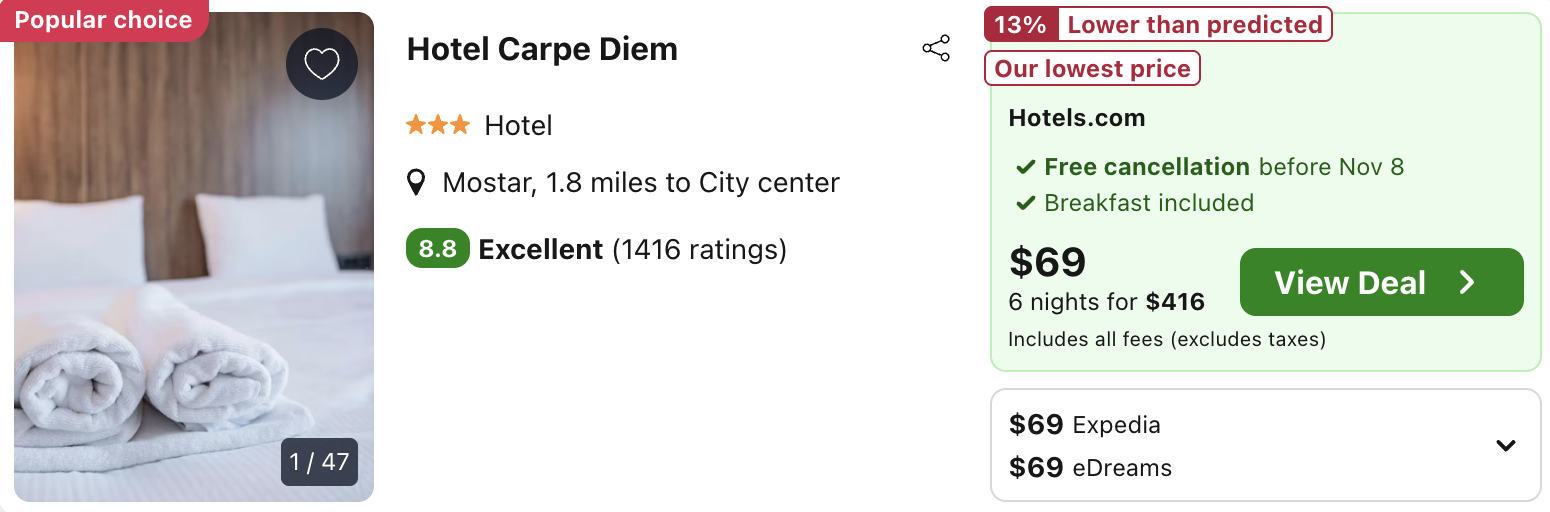Click the Free cancellation checkmark icon
Screen dimensions: 1550x512
click(x=1025, y=167)
